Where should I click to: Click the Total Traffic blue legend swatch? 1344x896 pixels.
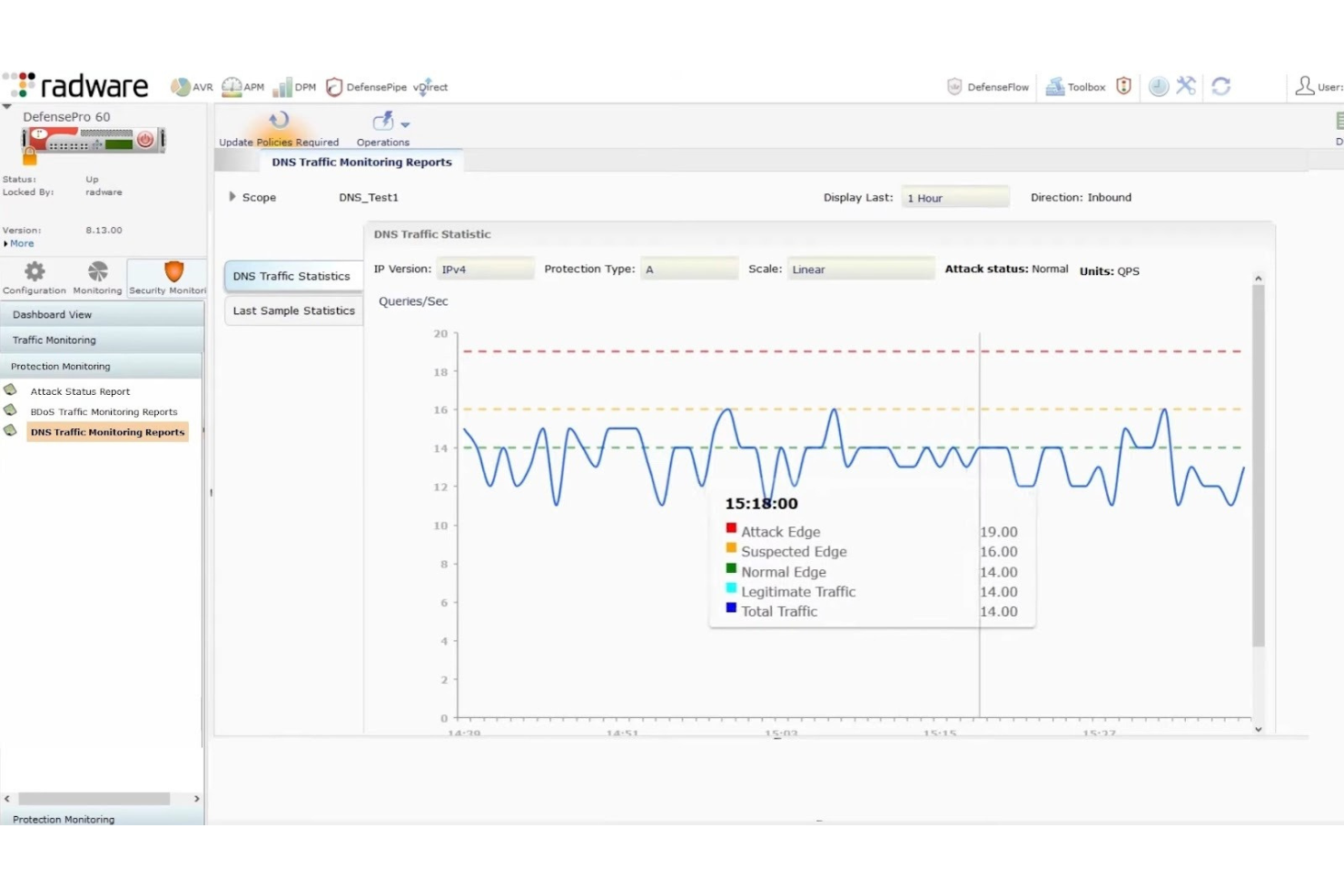pyautogui.click(x=731, y=608)
